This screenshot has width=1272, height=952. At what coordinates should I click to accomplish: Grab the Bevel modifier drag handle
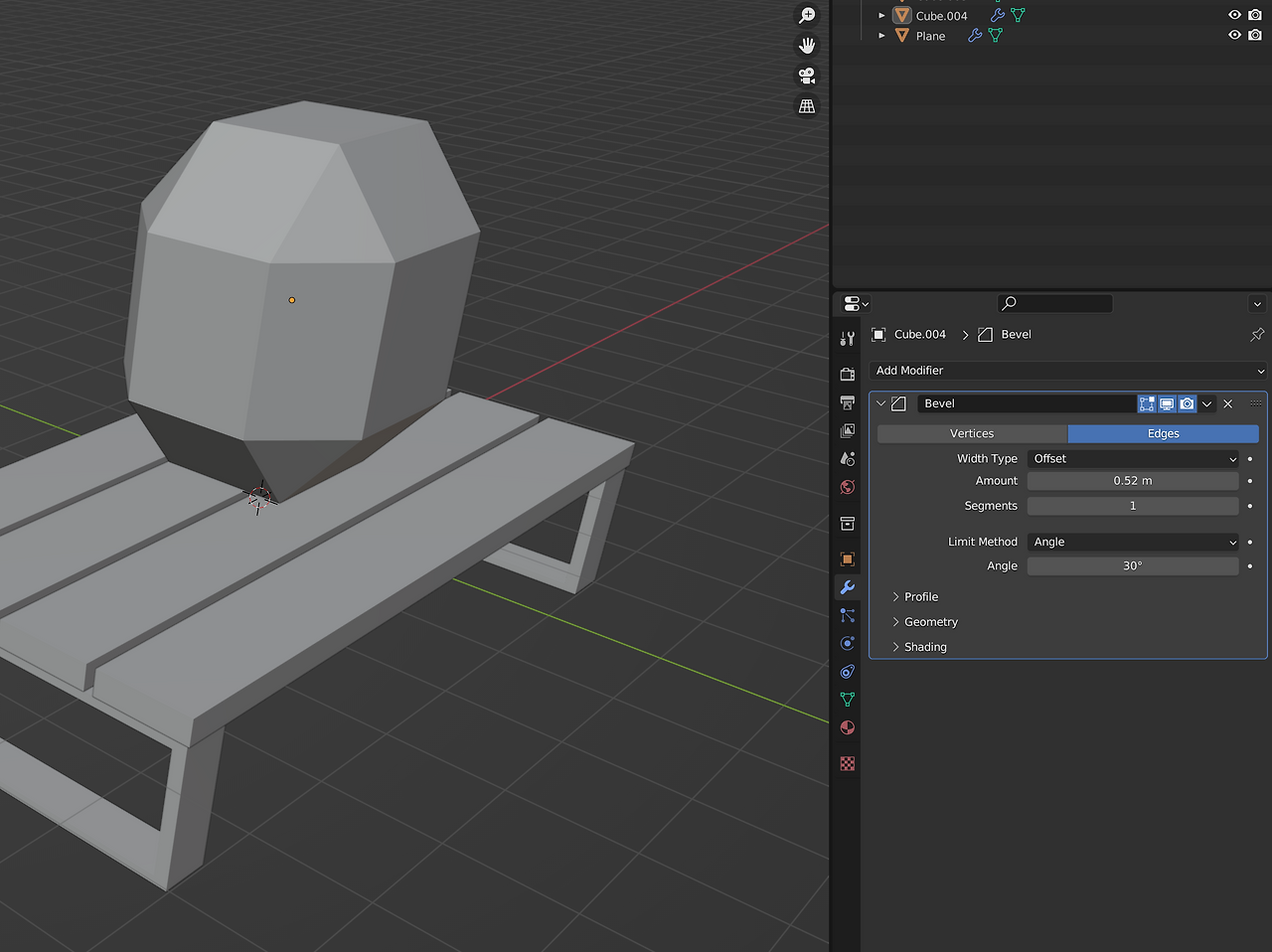click(1255, 403)
